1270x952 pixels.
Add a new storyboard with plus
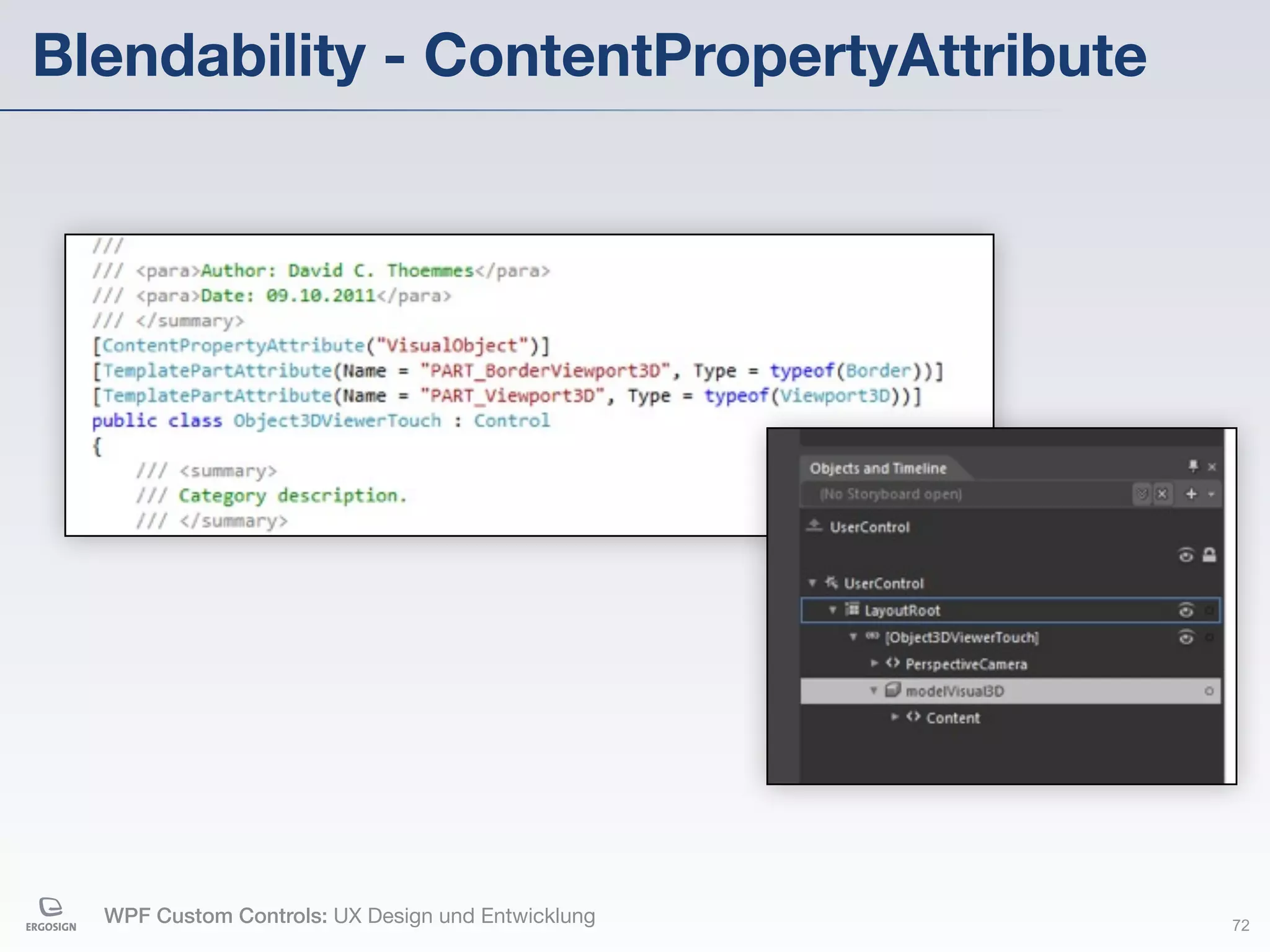tap(1191, 494)
